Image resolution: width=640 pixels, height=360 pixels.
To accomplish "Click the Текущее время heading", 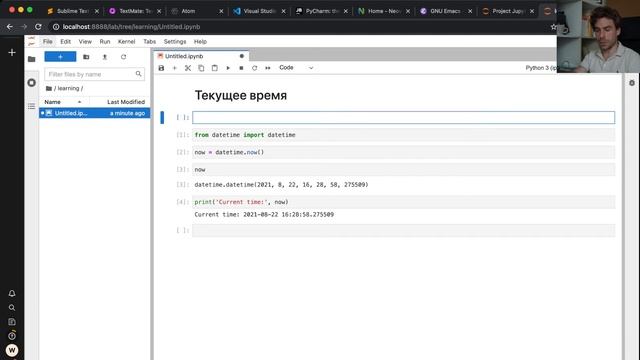I will 241,96.
